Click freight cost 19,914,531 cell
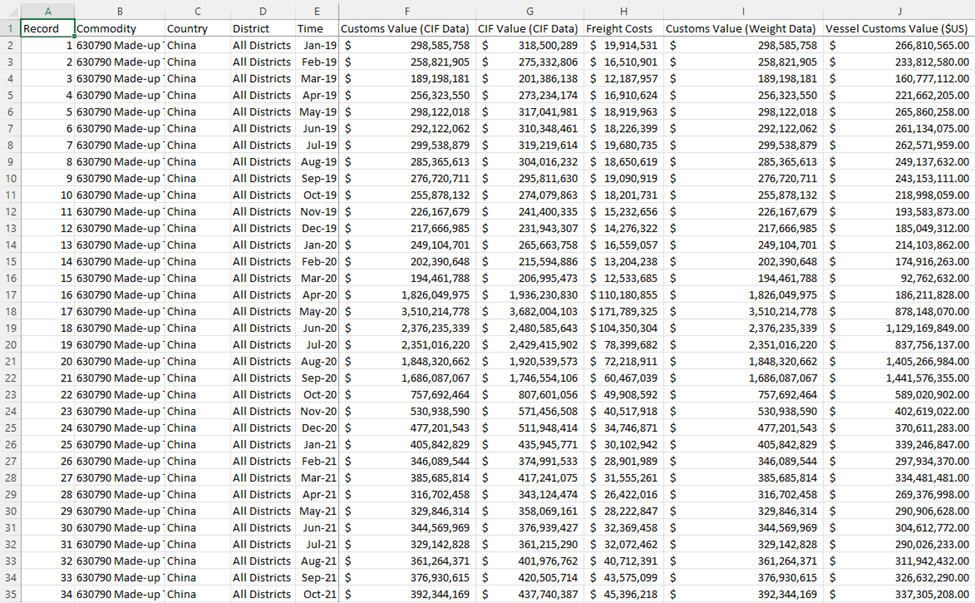 (x=623, y=45)
